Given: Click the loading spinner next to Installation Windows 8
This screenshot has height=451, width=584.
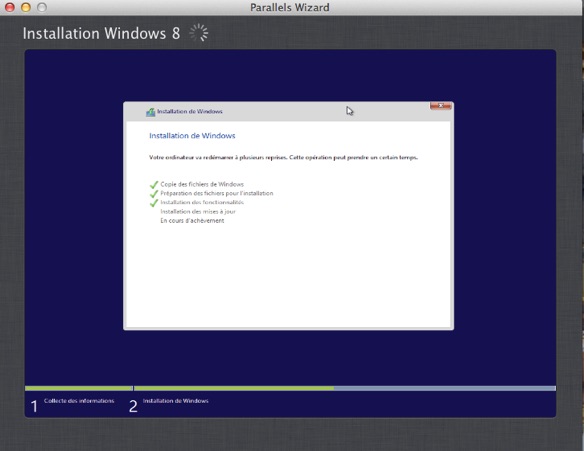Looking at the screenshot, I should (x=199, y=33).
